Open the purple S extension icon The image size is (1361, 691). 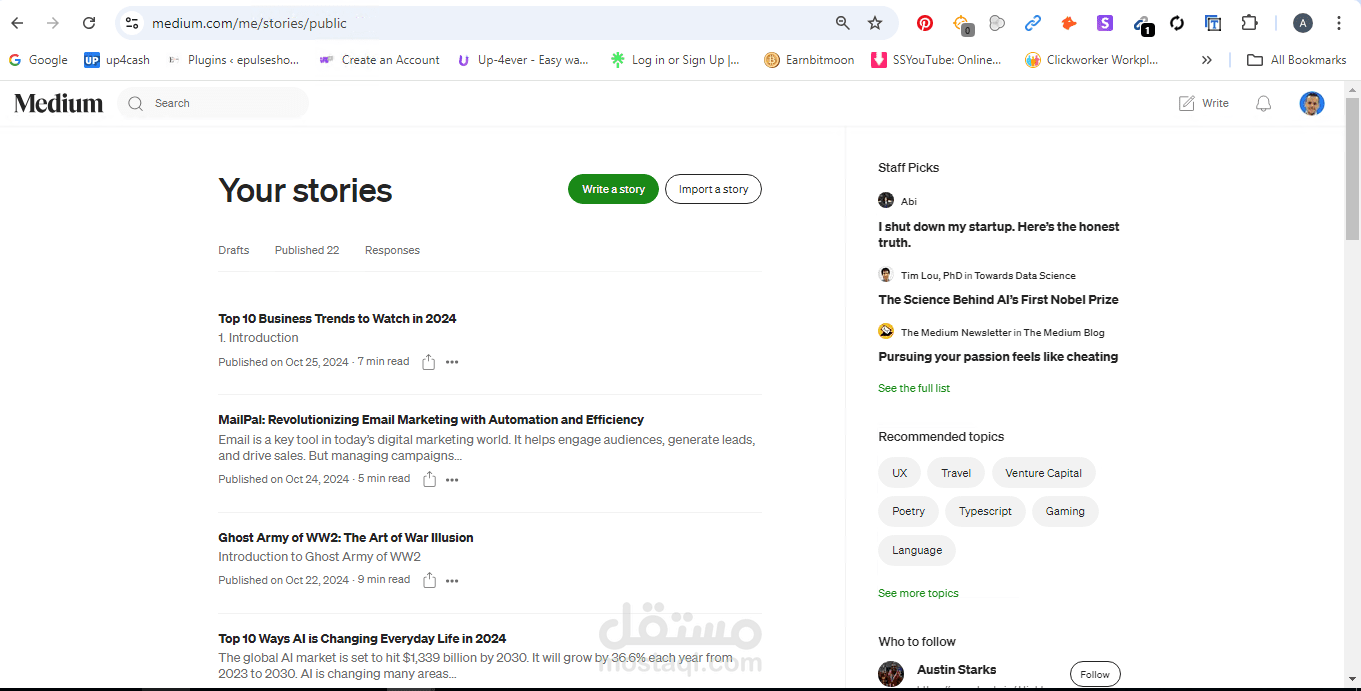click(x=1105, y=23)
